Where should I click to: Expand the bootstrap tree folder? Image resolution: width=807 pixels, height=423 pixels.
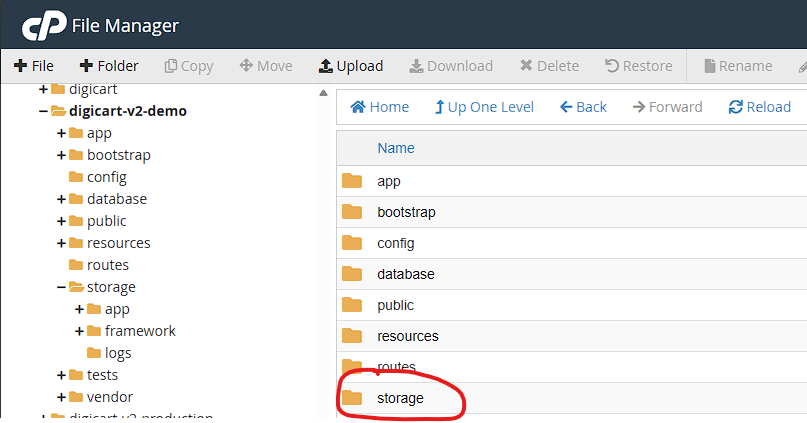pyautogui.click(x=61, y=155)
